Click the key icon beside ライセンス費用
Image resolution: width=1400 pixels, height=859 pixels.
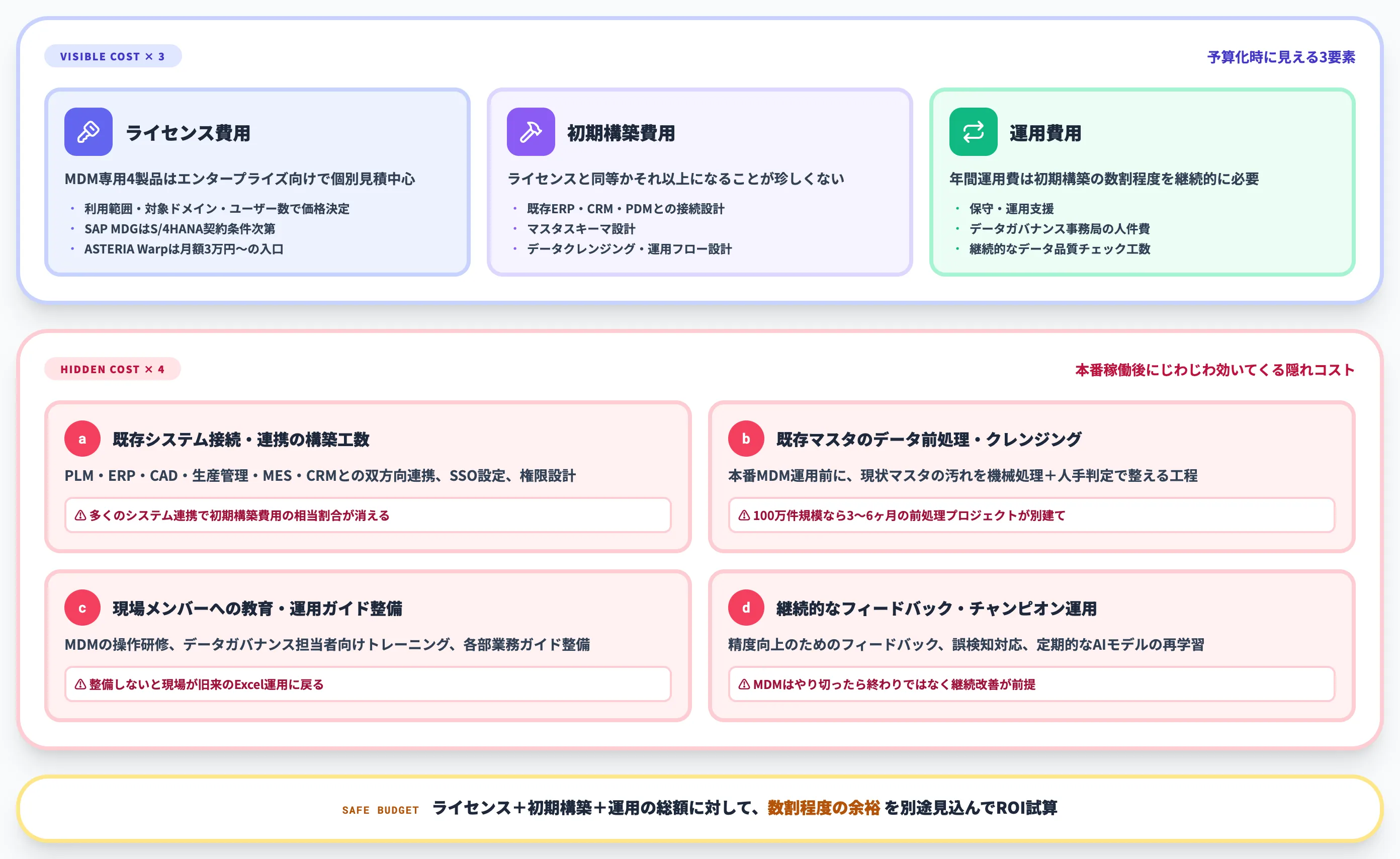88,132
